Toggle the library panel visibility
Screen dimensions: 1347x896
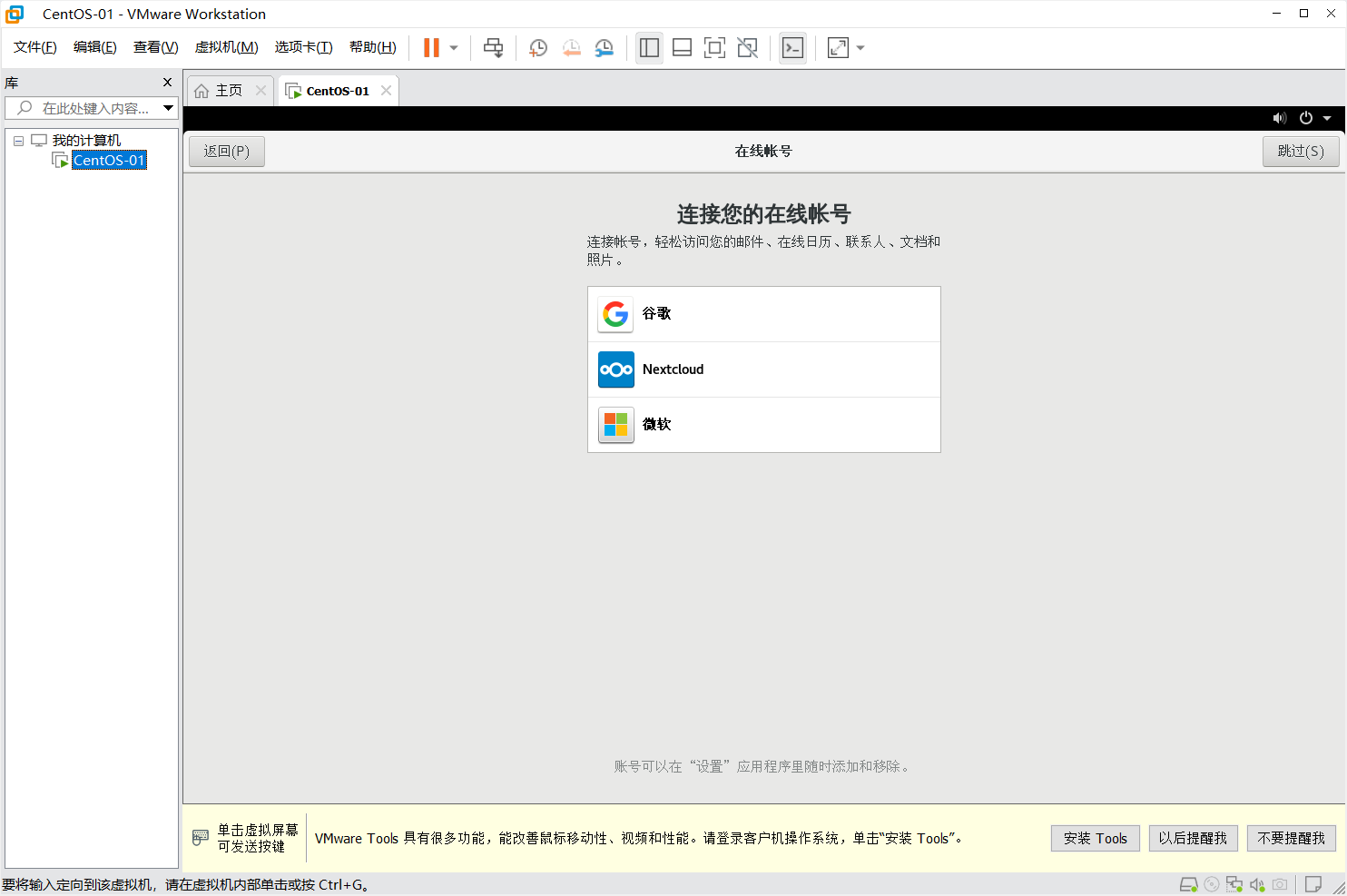click(649, 47)
